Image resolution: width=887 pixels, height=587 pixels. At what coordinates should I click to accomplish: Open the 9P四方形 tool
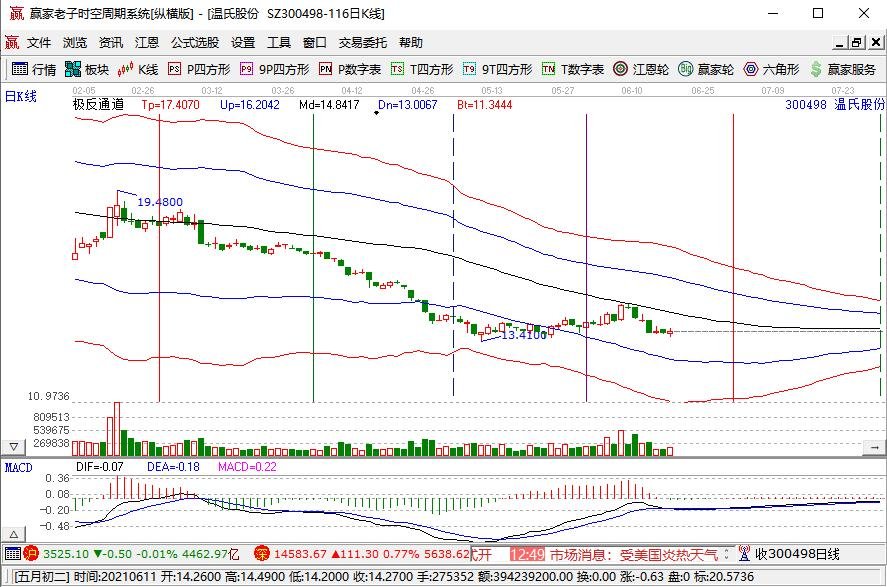point(274,69)
